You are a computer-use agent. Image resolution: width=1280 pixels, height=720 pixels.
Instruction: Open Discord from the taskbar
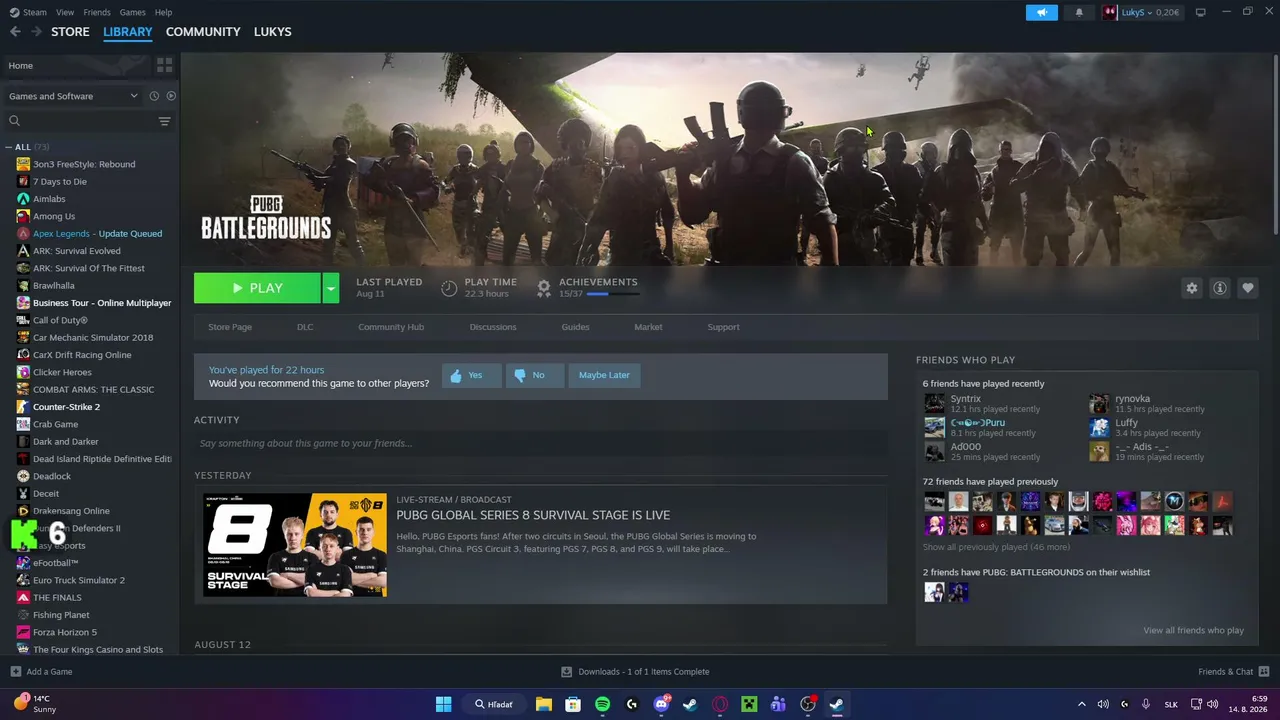point(661,704)
